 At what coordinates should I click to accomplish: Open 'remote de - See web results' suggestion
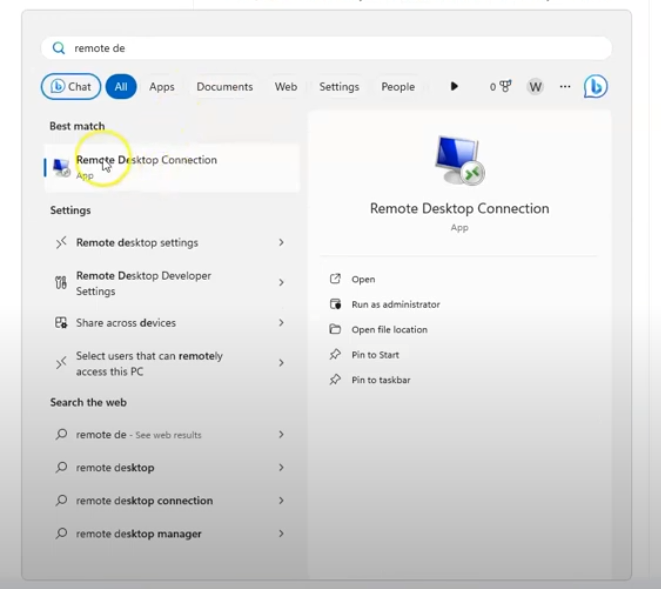tap(172, 434)
